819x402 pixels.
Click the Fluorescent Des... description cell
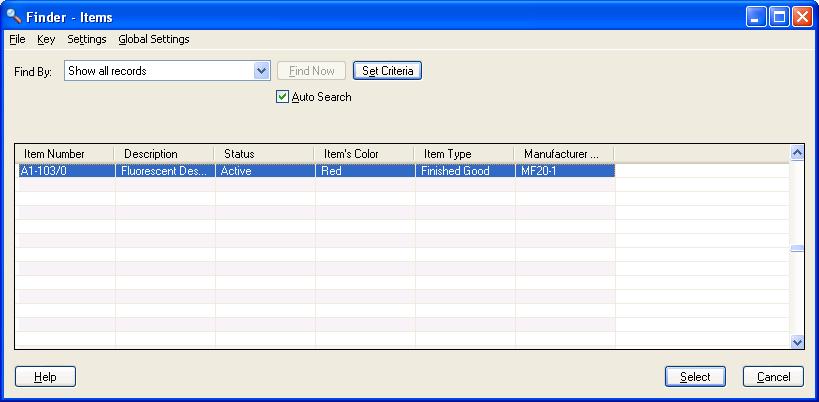point(165,171)
